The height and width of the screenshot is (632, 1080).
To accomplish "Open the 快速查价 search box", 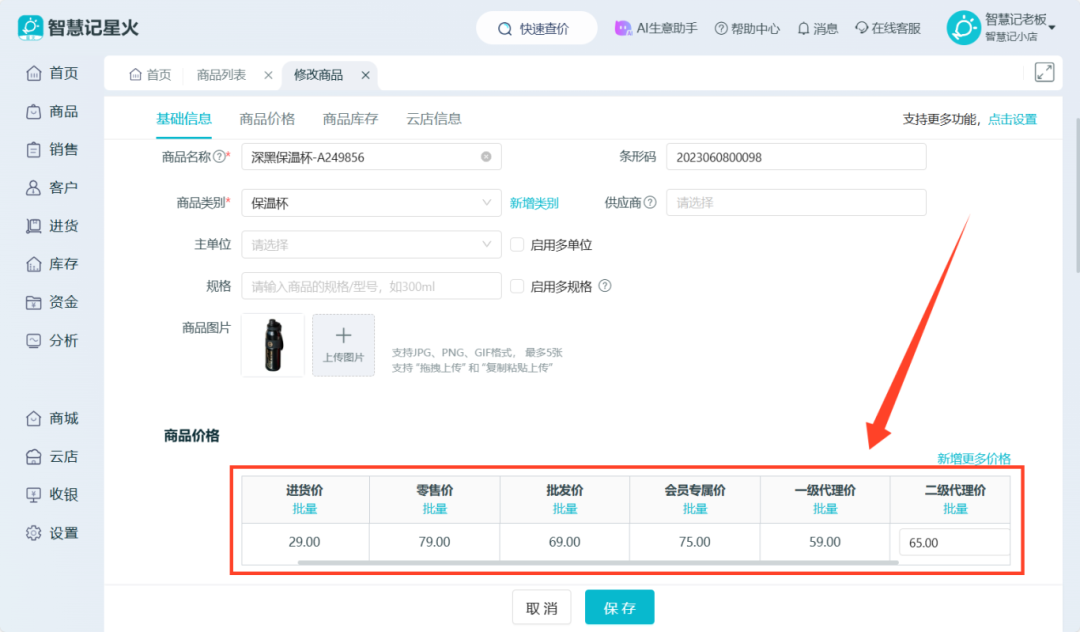I will tap(537, 28).
